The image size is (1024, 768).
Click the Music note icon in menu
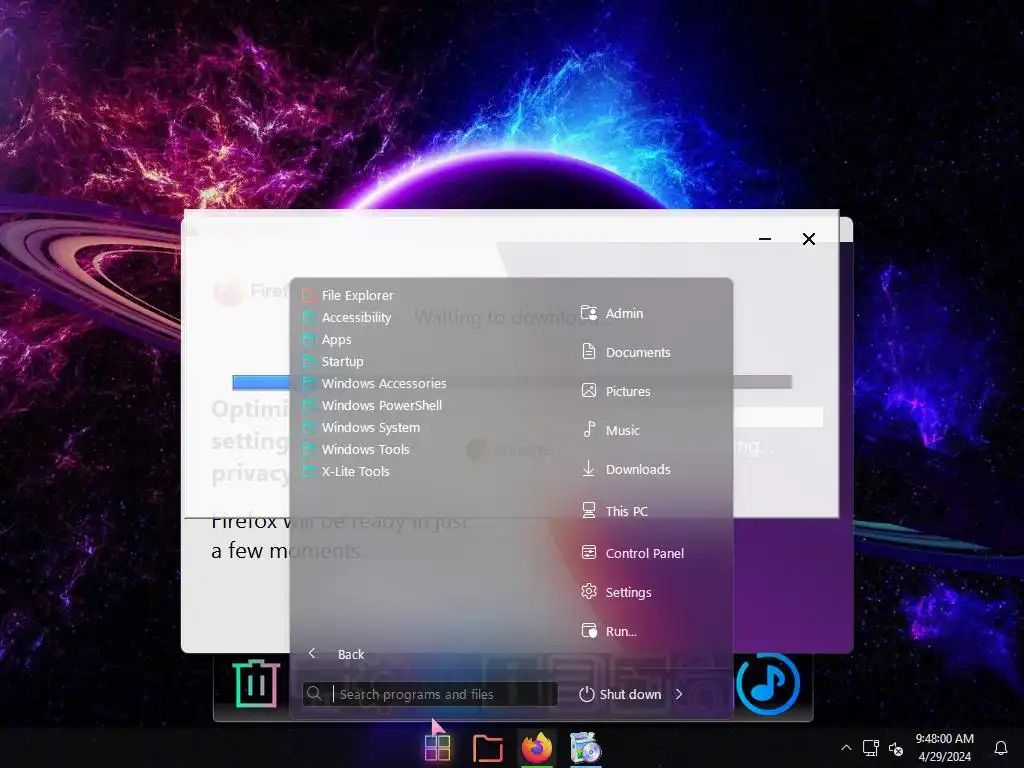tap(589, 429)
